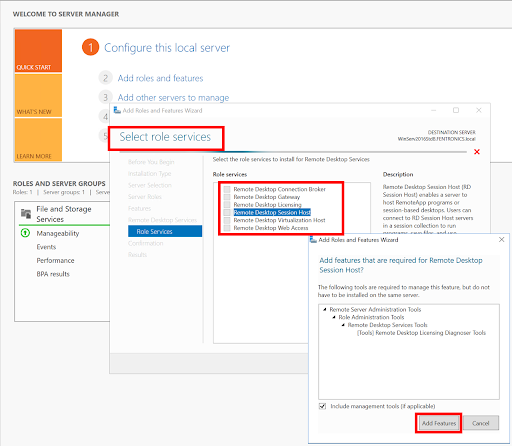512x446 pixels.
Task: Go to Features wizard step
Action: click(x=139, y=209)
